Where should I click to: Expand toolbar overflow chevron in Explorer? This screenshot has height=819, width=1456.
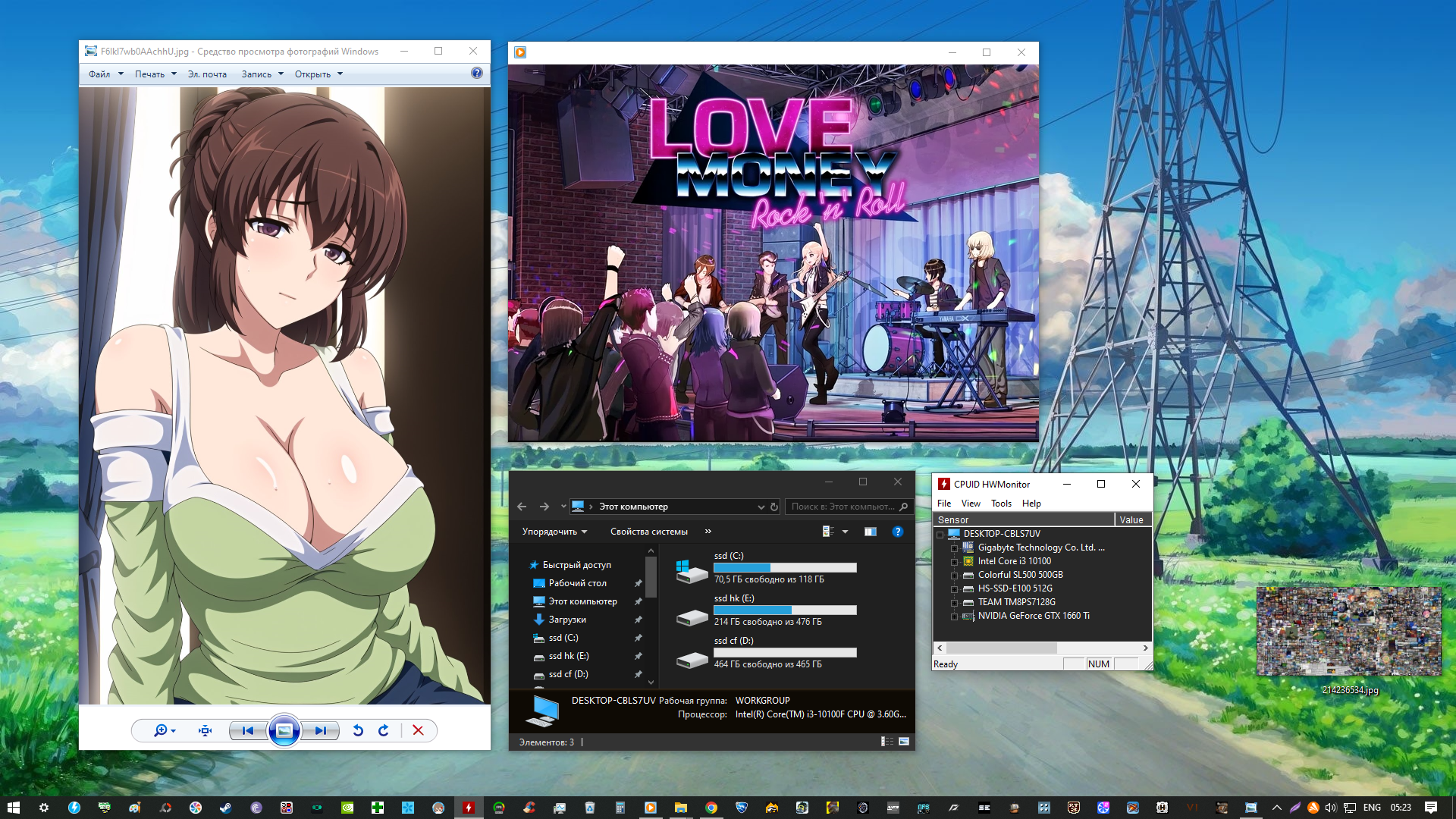click(x=708, y=532)
